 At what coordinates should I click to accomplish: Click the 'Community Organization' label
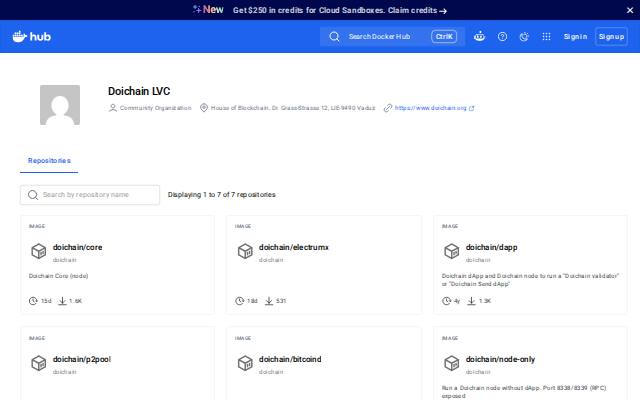point(156,108)
